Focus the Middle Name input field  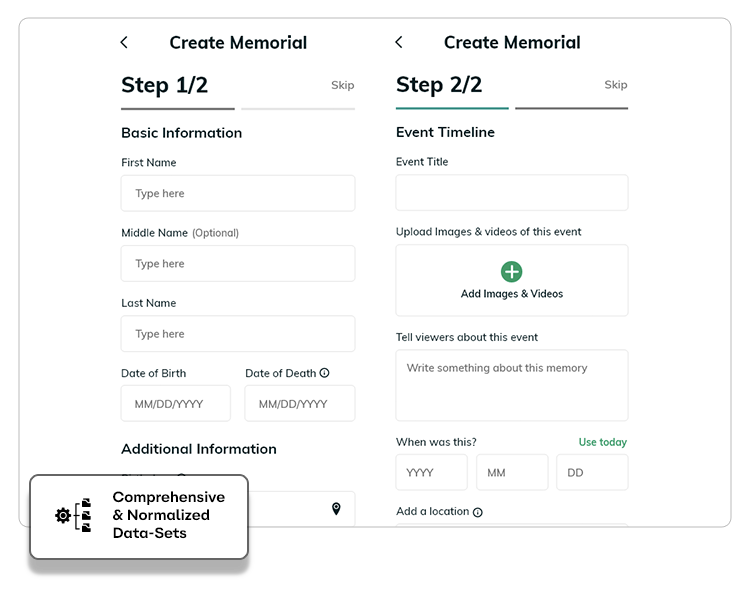click(238, 264)
